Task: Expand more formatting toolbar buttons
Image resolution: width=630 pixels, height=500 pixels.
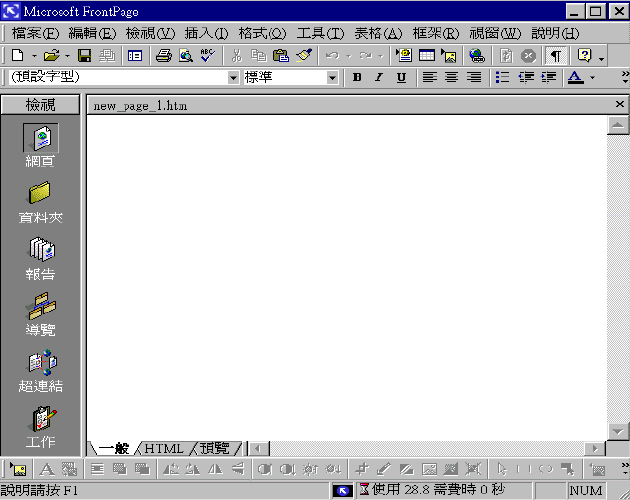Action: (625, 77)
